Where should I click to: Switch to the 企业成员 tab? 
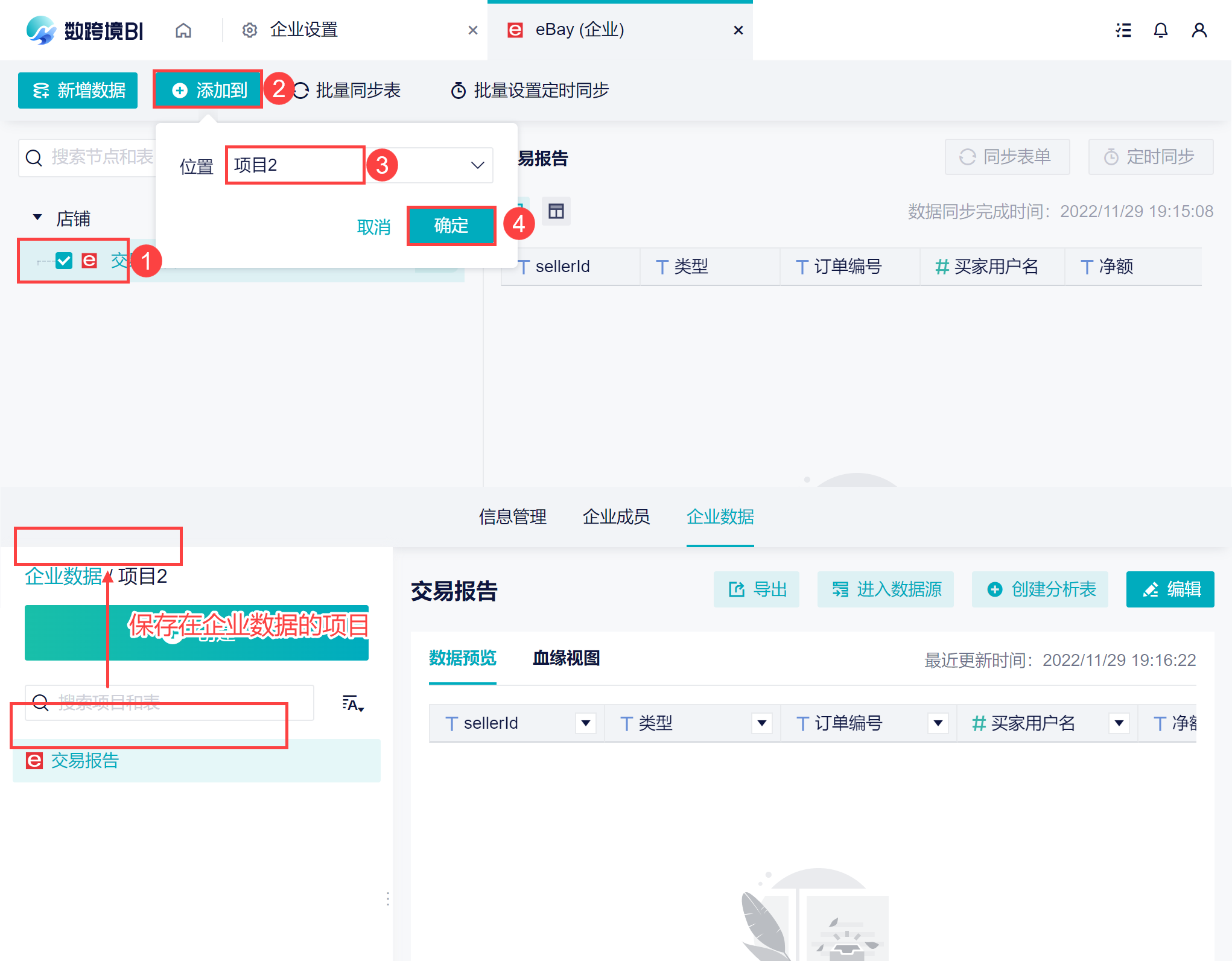click(x=616, y=517)
